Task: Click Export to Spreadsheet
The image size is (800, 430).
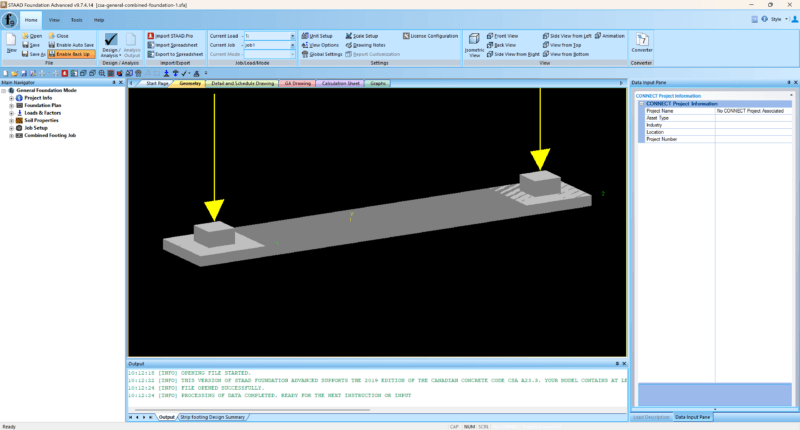Action: point(175,54)
